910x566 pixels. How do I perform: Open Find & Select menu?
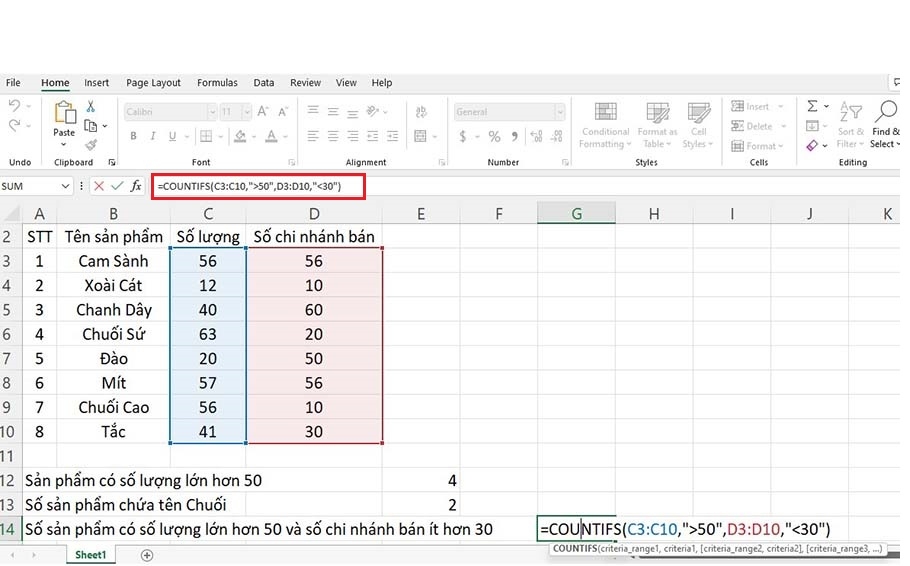(x=885, y=125)
